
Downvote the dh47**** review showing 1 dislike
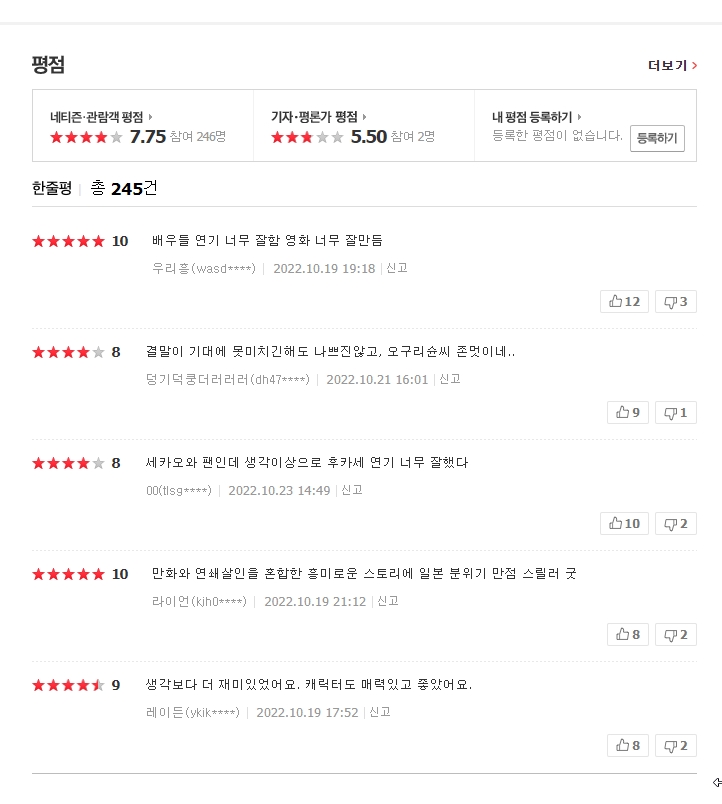(x=675, y=412)
